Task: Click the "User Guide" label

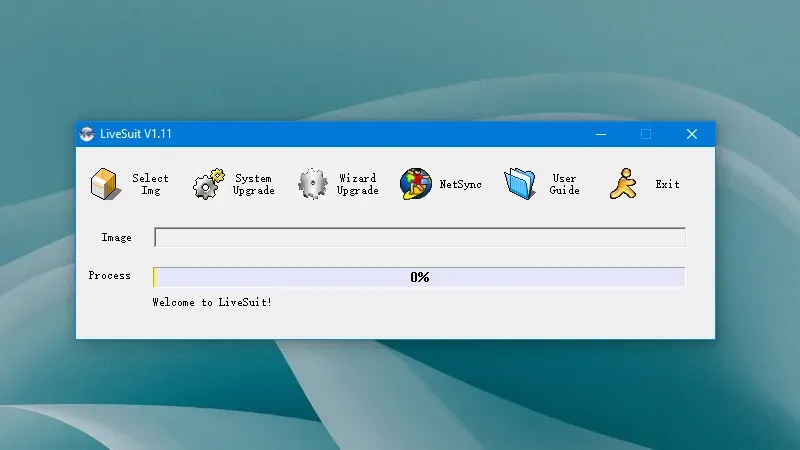Action: pyautogui.click(x=564, y=184)
